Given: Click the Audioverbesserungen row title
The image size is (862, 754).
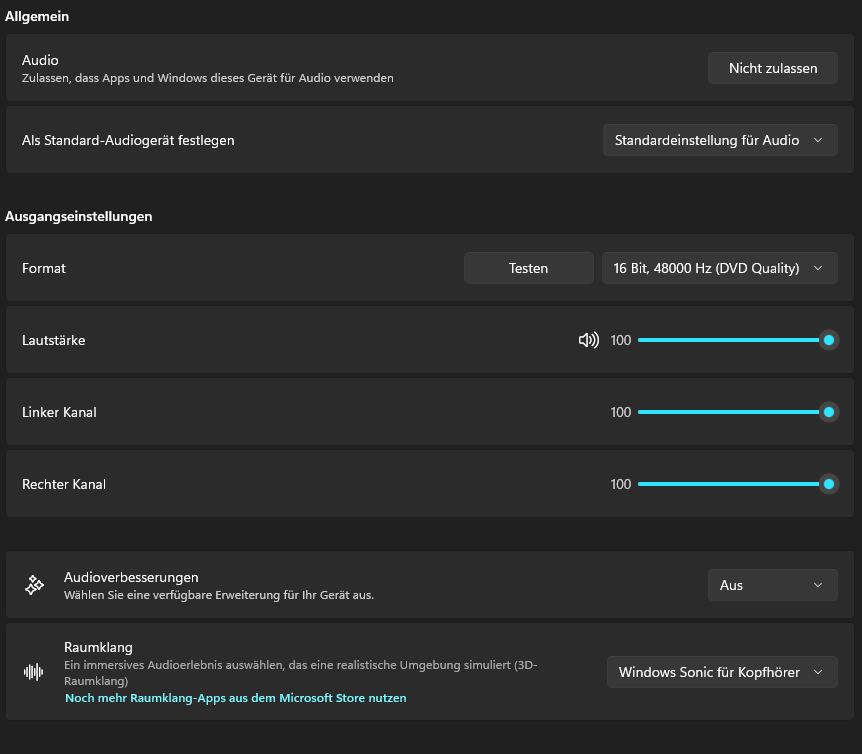Looking at the screenshot, I should (x=131, y=577).
